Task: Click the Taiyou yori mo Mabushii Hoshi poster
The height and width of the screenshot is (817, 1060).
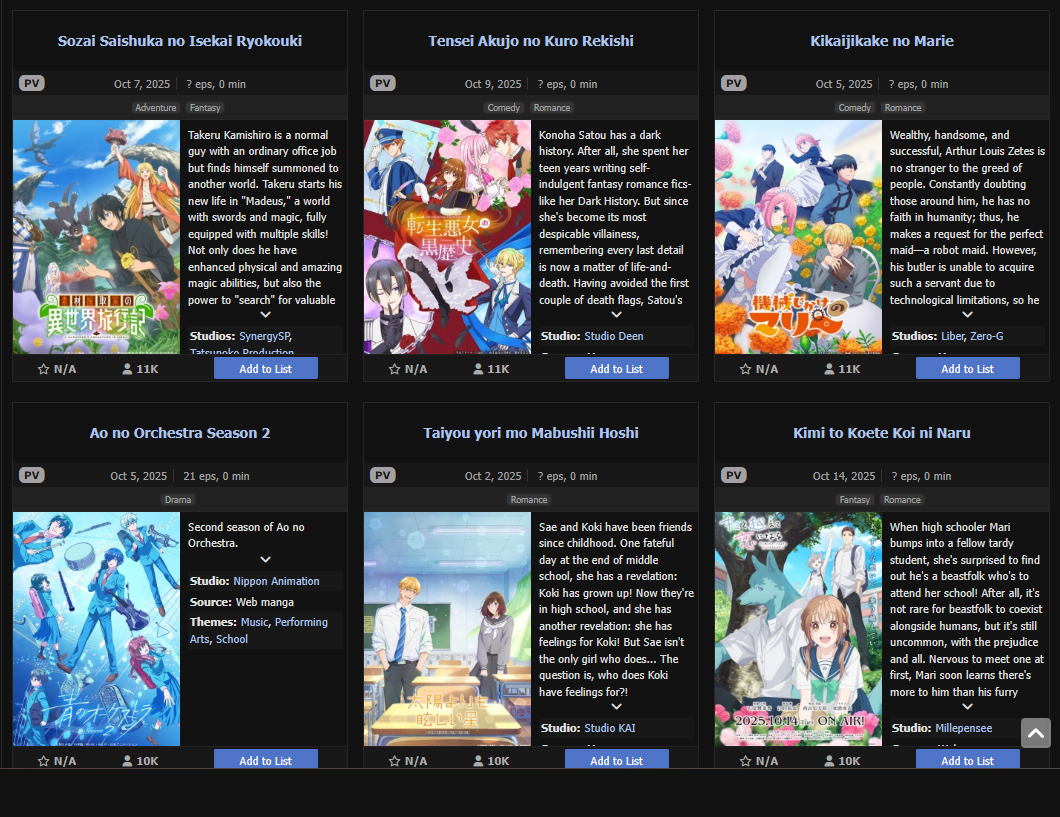Action: tap(448, 629)
